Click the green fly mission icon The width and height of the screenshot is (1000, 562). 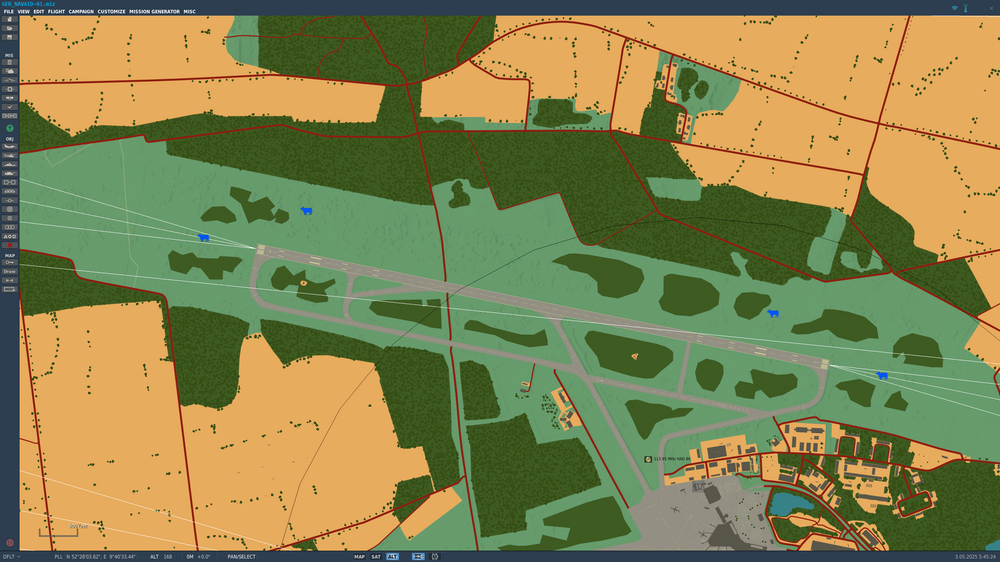(x=10, y=128)
